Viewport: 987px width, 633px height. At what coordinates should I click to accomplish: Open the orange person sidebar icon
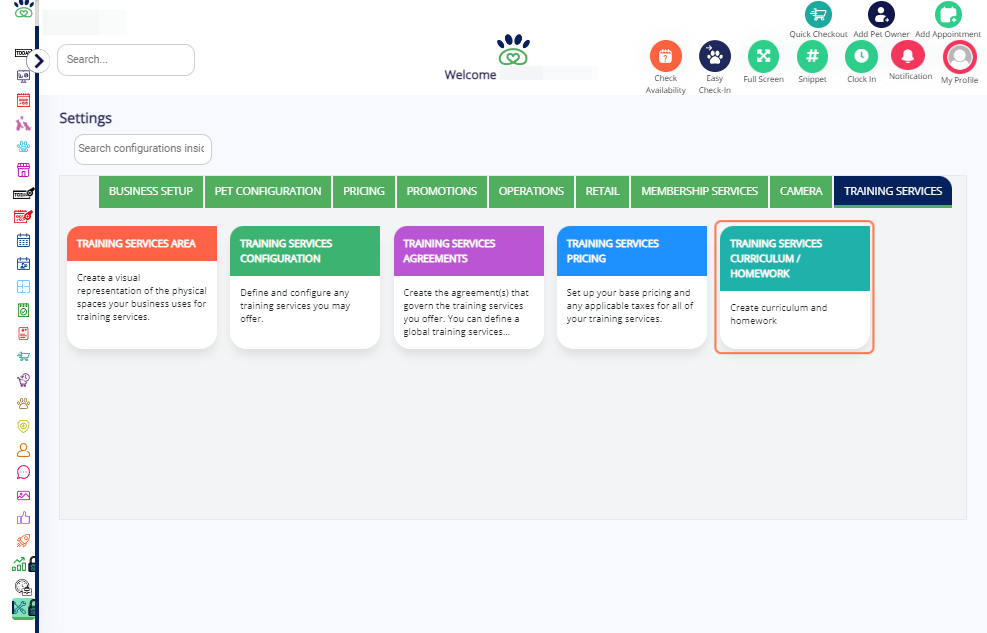click(23, 450)
